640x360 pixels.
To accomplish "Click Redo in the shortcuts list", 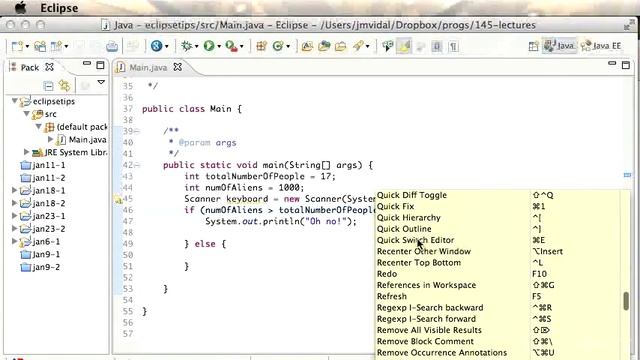I will click(387, 274).
